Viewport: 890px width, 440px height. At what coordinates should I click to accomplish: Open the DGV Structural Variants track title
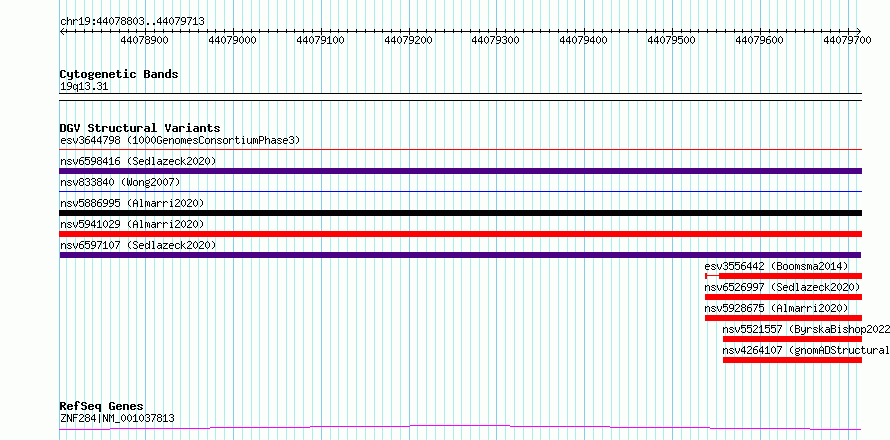click(x=140, y=128)
